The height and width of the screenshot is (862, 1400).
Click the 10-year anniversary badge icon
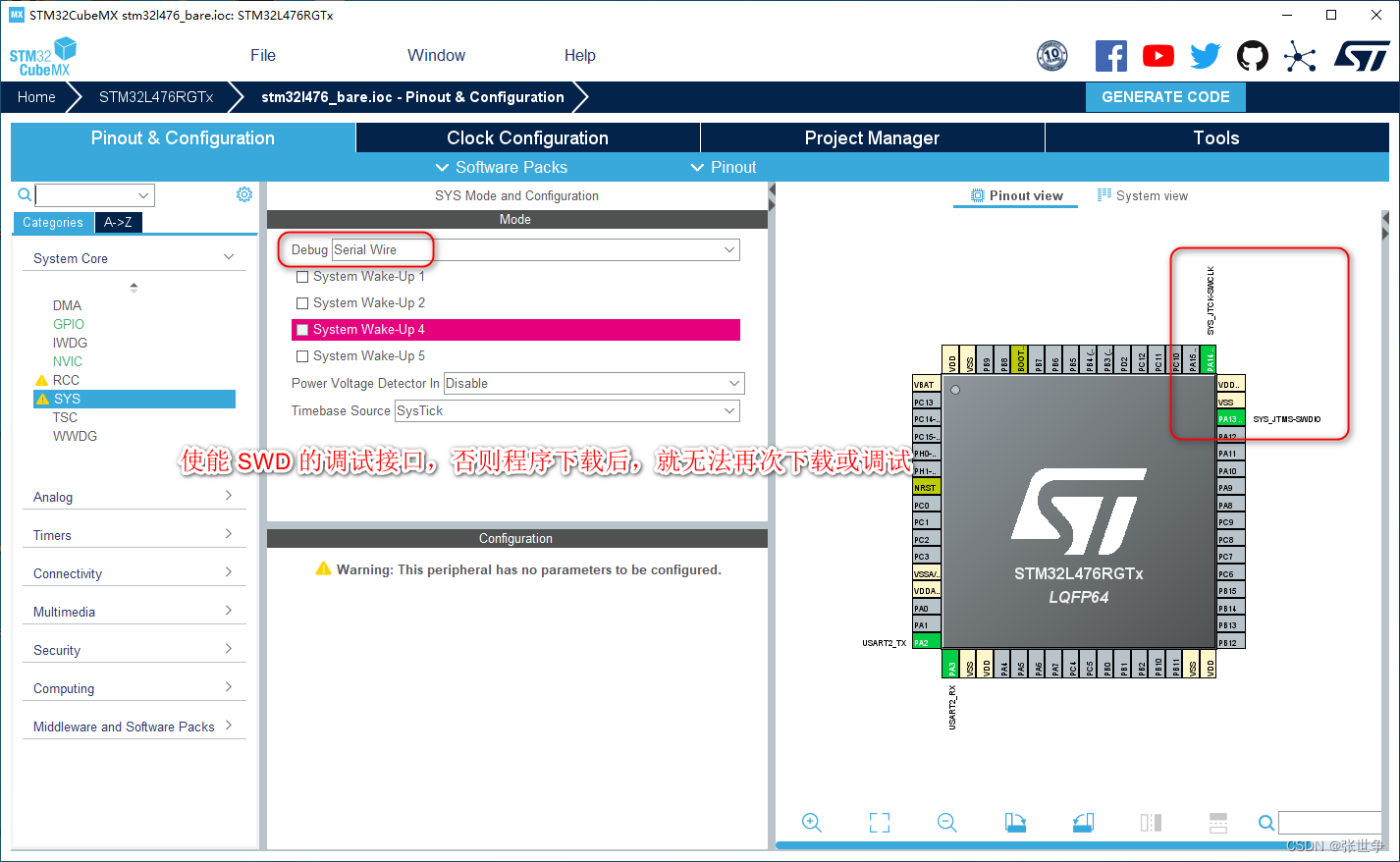tap(1052, 56)
